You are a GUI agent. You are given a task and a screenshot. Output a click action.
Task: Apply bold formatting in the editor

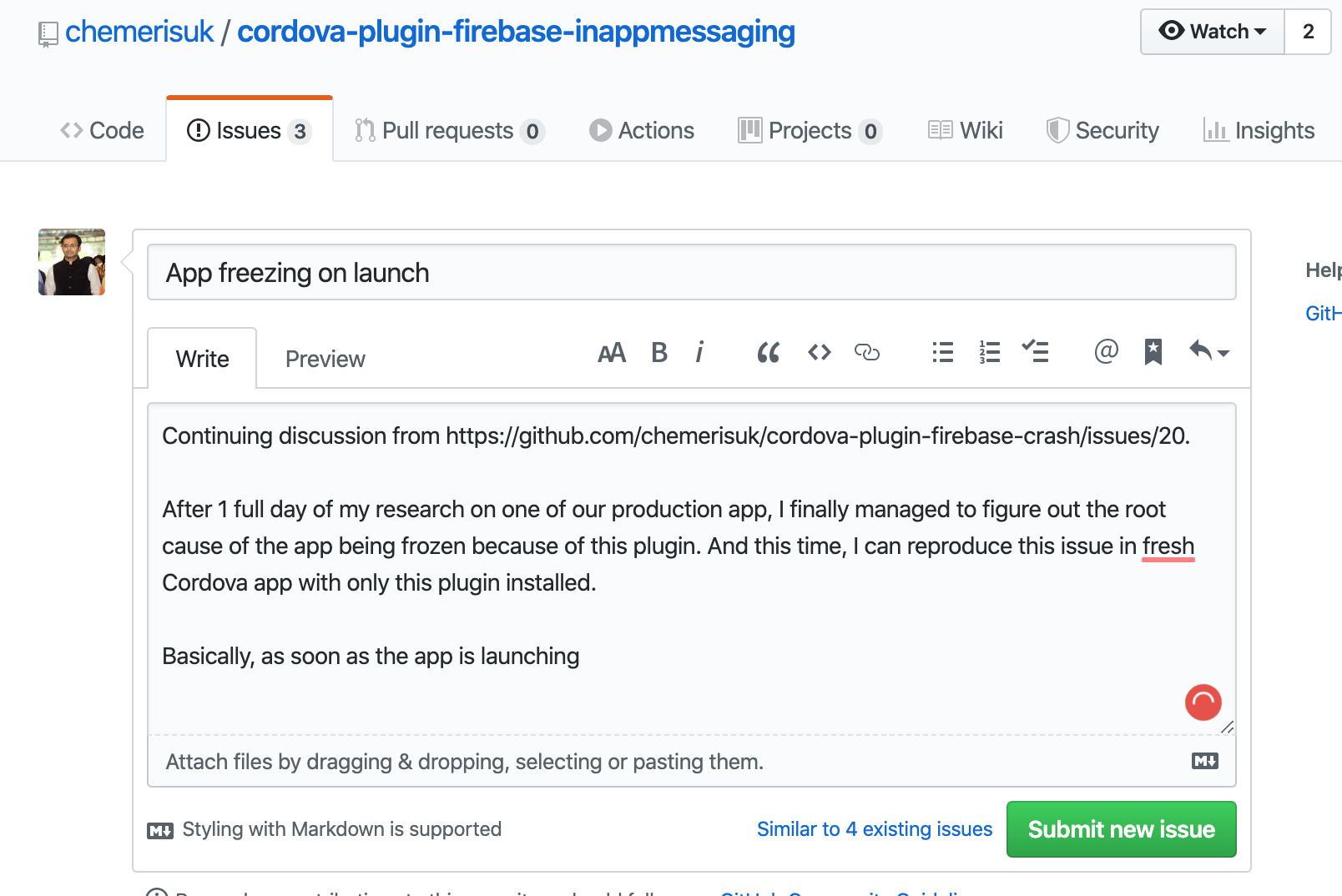(659, 352)
